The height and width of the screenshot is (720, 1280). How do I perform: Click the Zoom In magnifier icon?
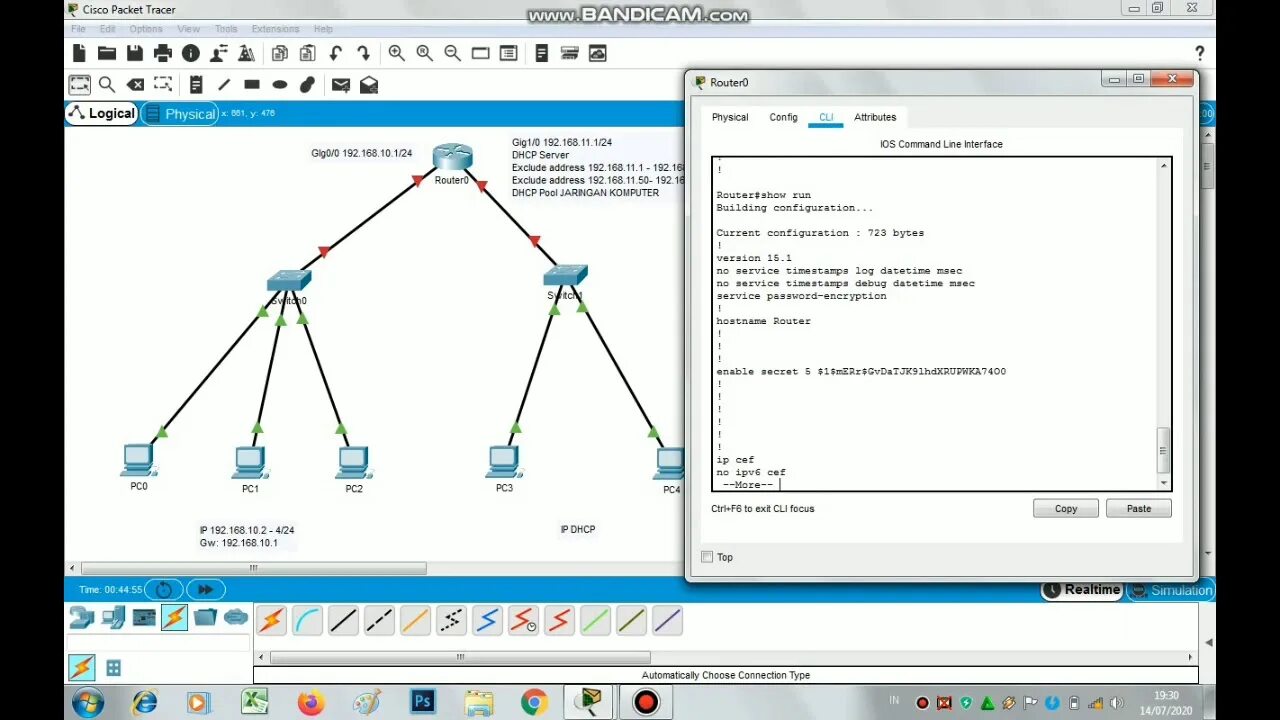(x=397, y=53)
